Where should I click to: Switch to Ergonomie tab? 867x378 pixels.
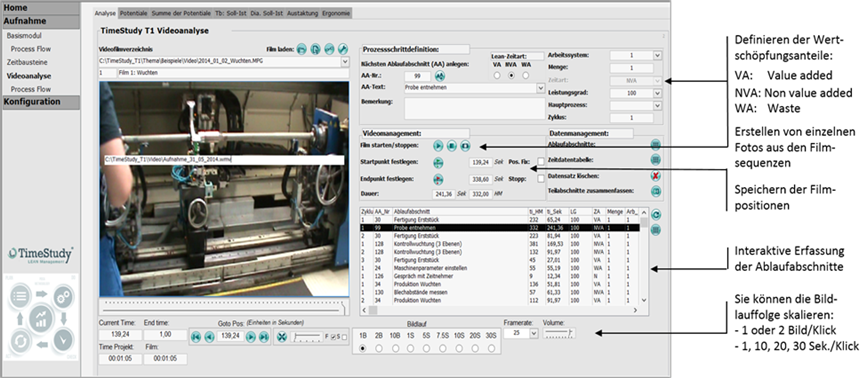pyautogui.click(x=336, y=13)
